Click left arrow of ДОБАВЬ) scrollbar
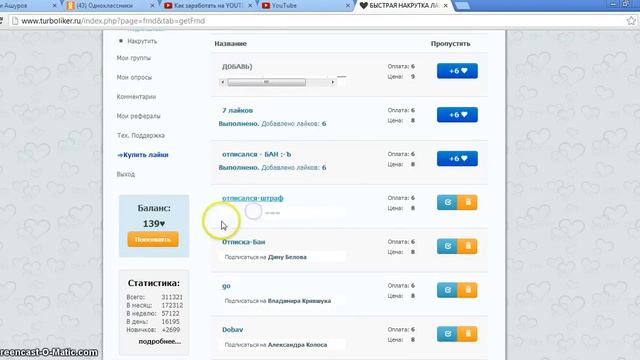 222,82
